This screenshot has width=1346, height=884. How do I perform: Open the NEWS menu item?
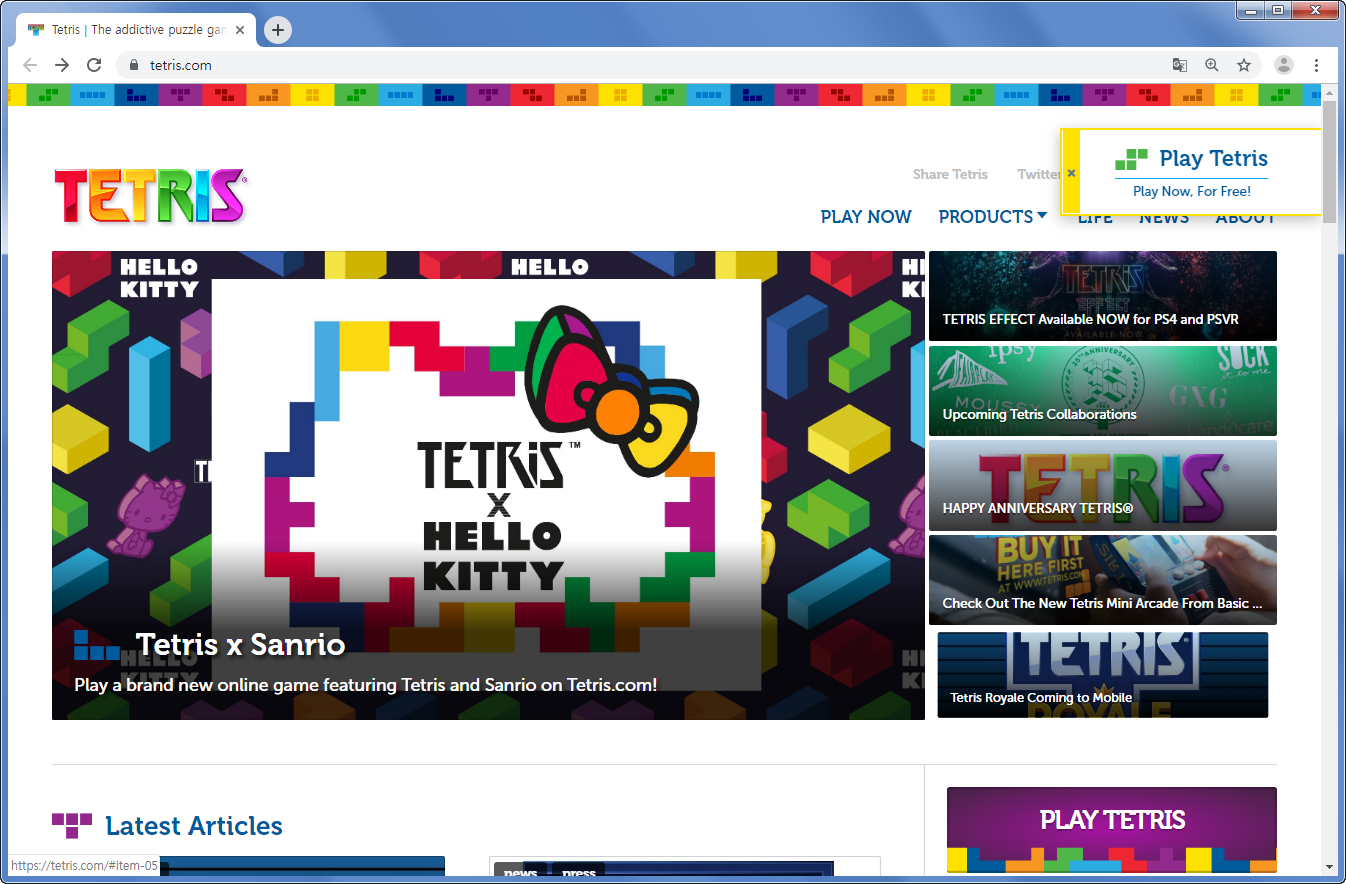pos(1164,218)
